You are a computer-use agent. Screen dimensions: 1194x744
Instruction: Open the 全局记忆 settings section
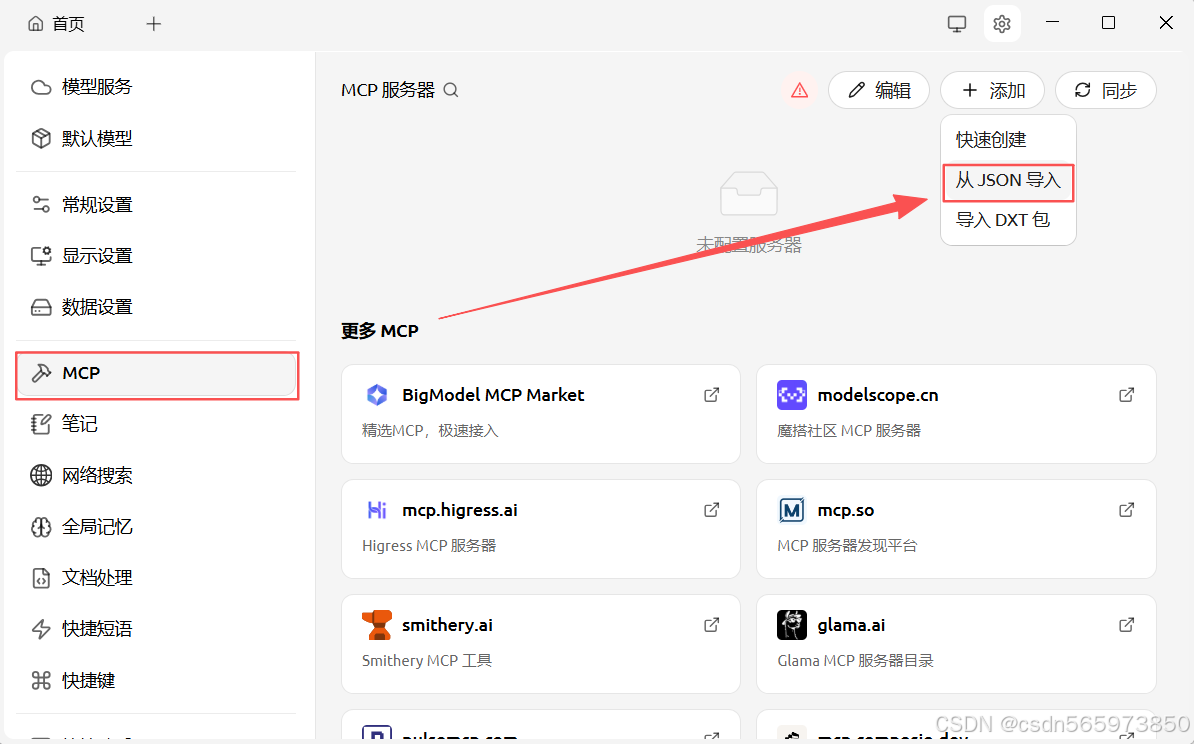pos(156,527)
